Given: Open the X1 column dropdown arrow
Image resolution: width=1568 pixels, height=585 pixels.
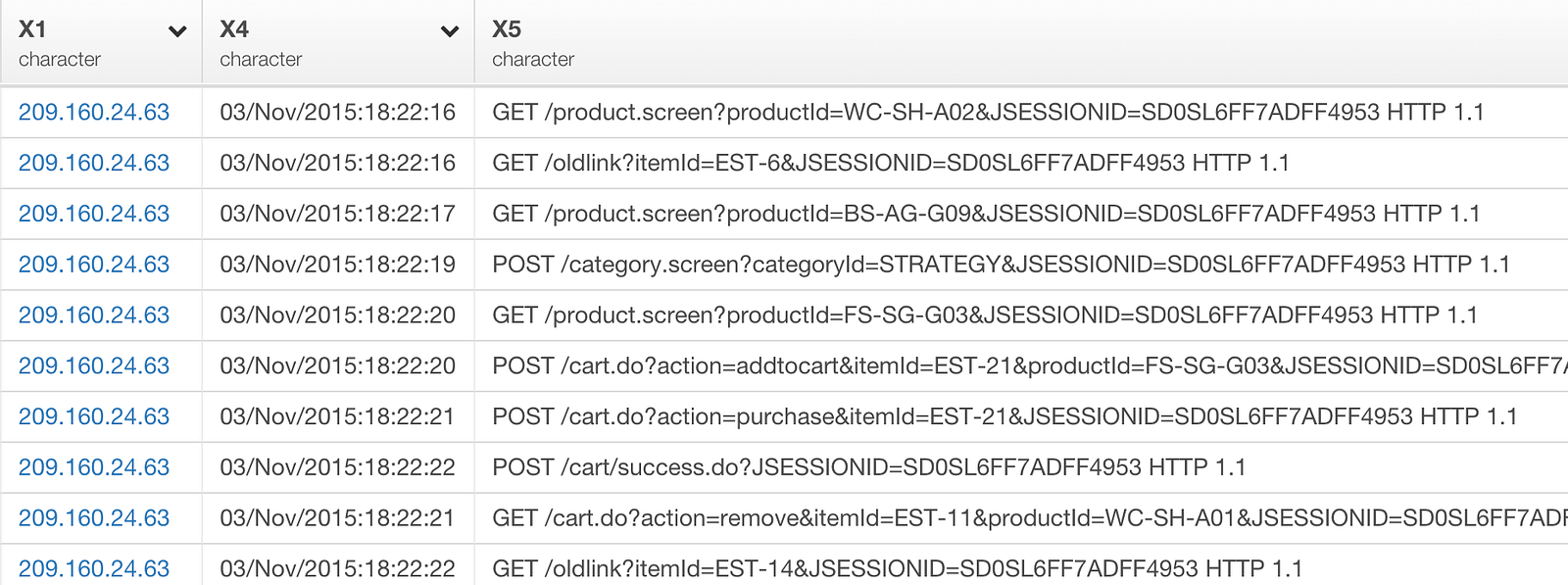Looking at the screenshot, I should click(177, 31).
